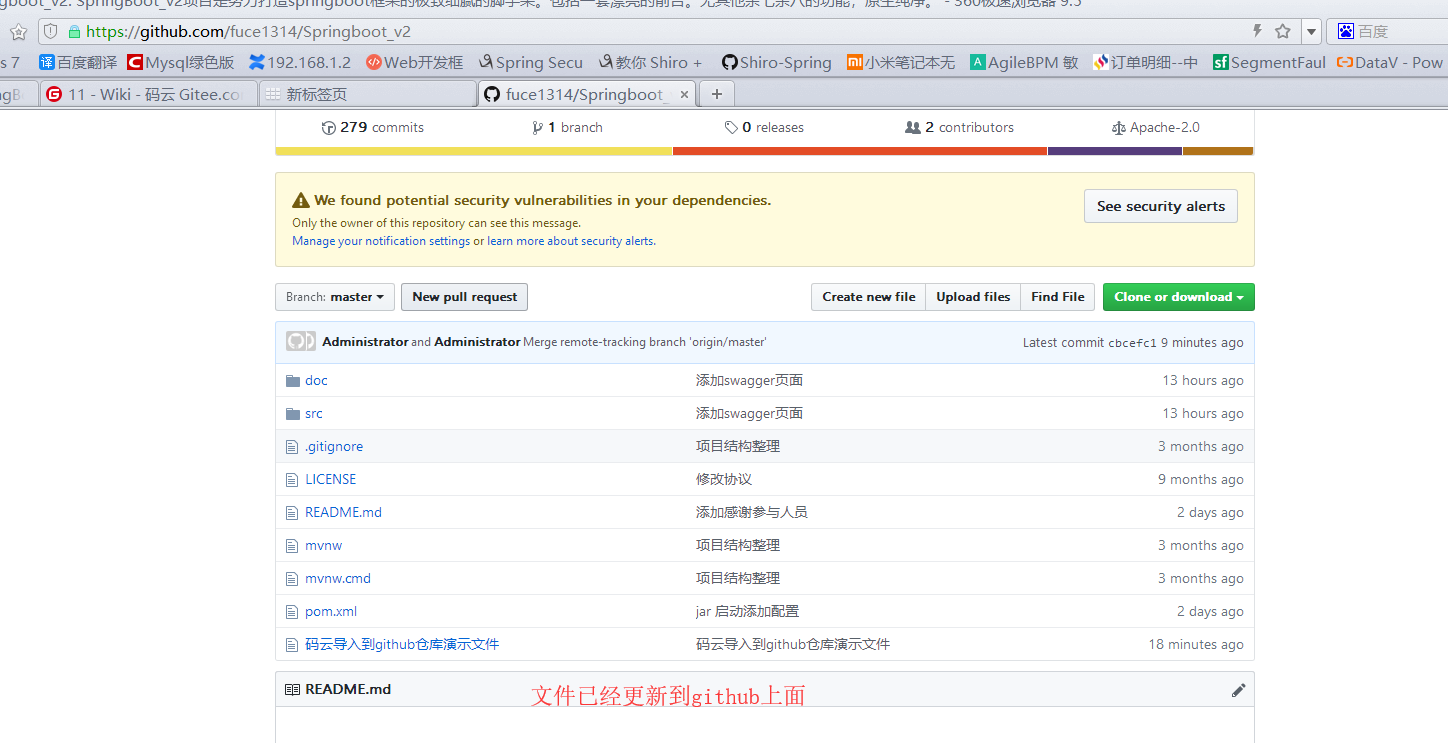Open a new browser tab with plus button
The image size is (1448, 743).
[716, 94]
